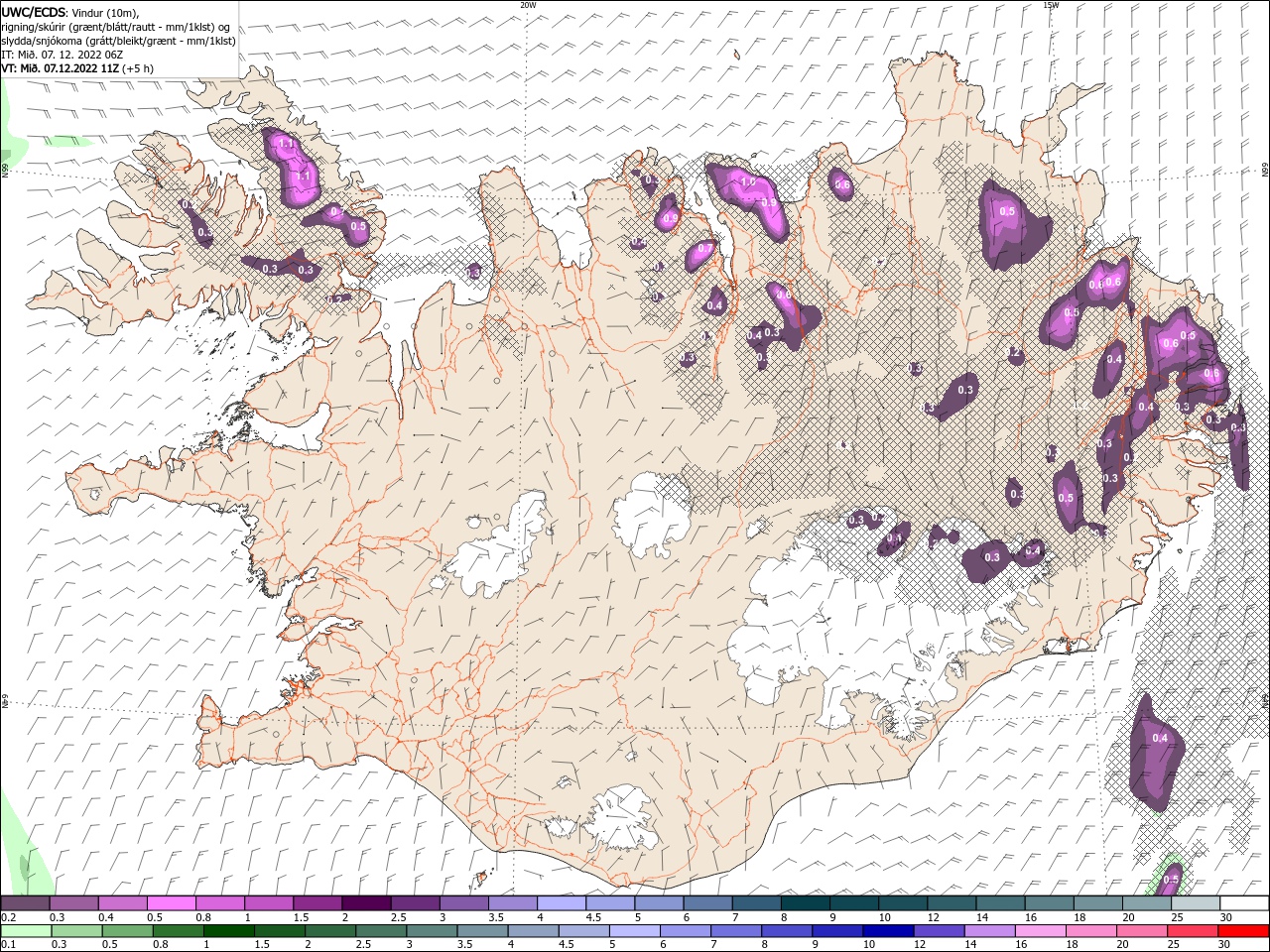1270x952 pixels.
Task: Pick the upper legend swatch between 2.5 and 3
Action: [x=415, y=903]
